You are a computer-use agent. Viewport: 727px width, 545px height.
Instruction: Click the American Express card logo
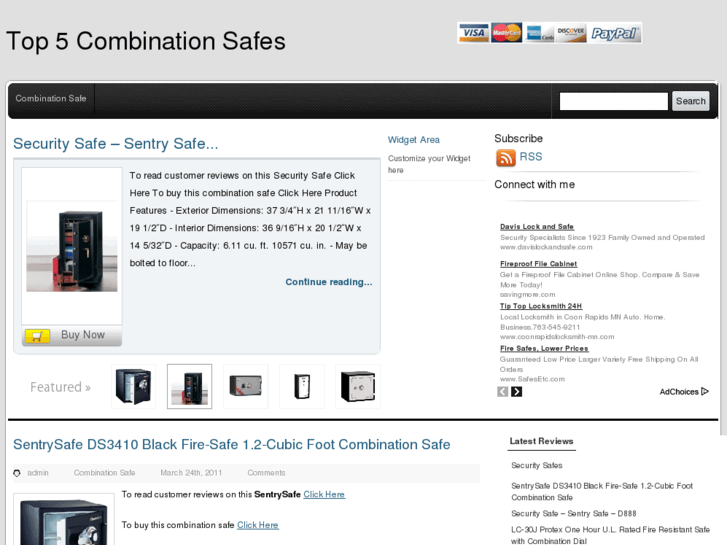pos(539,33)
